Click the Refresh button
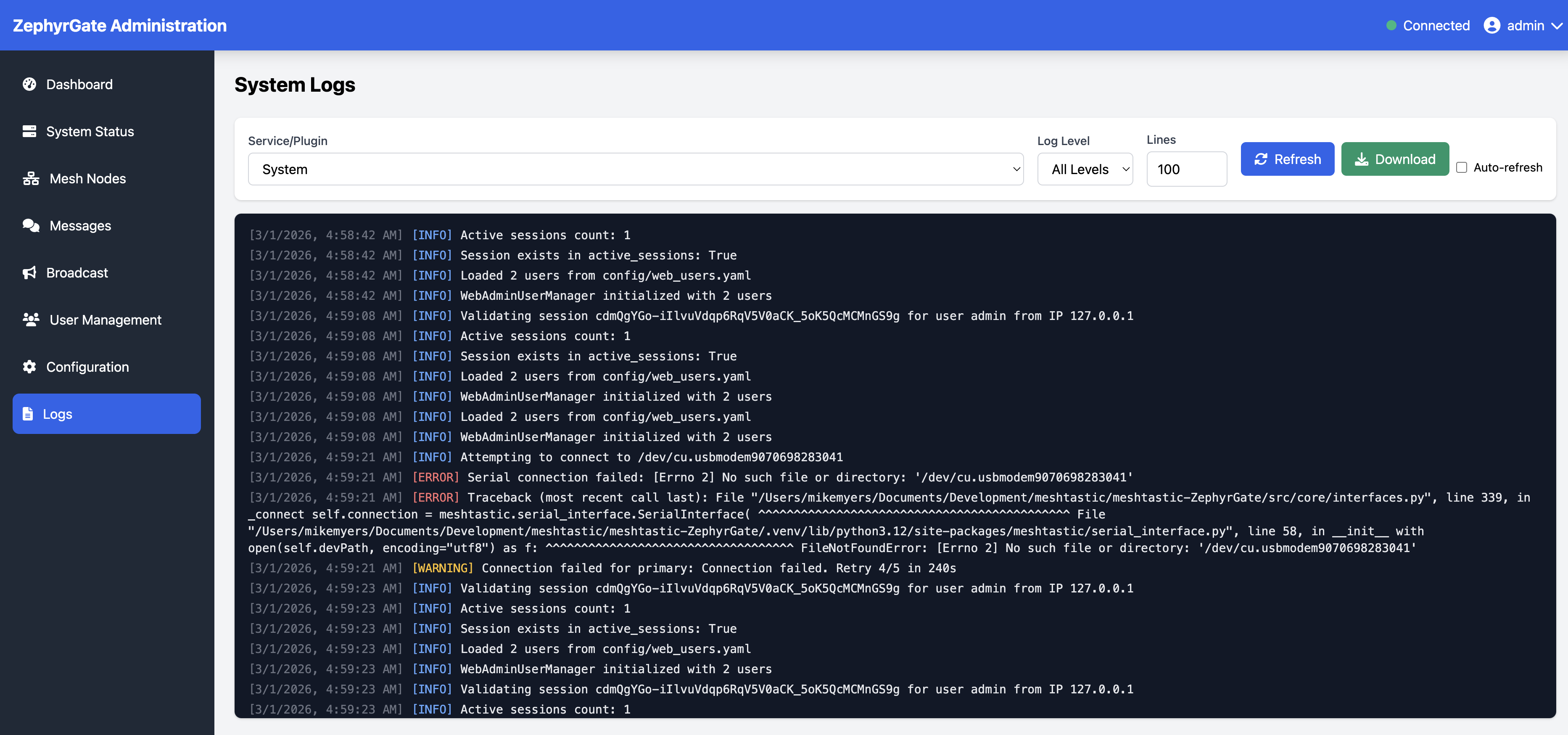Image resolution: width=1568 pixels, height=735 pixels. click(x=1287, y=159)
